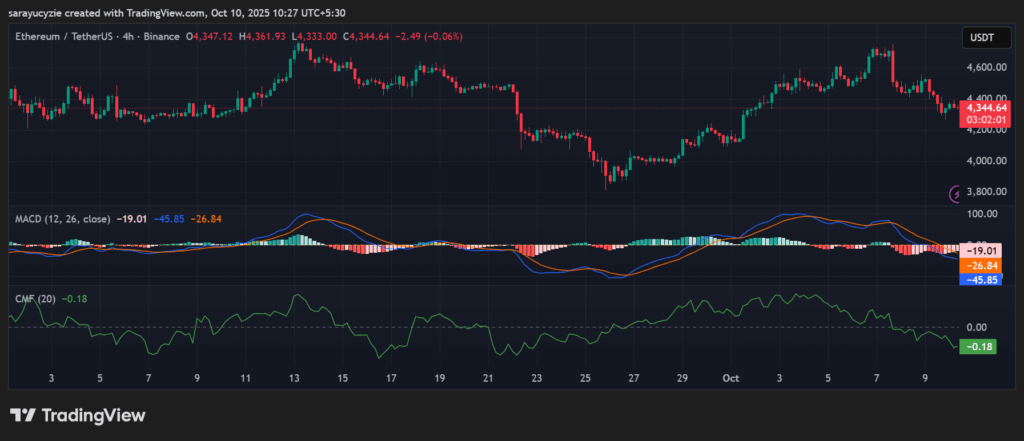The height and width of the screenshot is (441, 1024).
Task: Click the 4,600.00 price scale level
Action: pos(984,68)
